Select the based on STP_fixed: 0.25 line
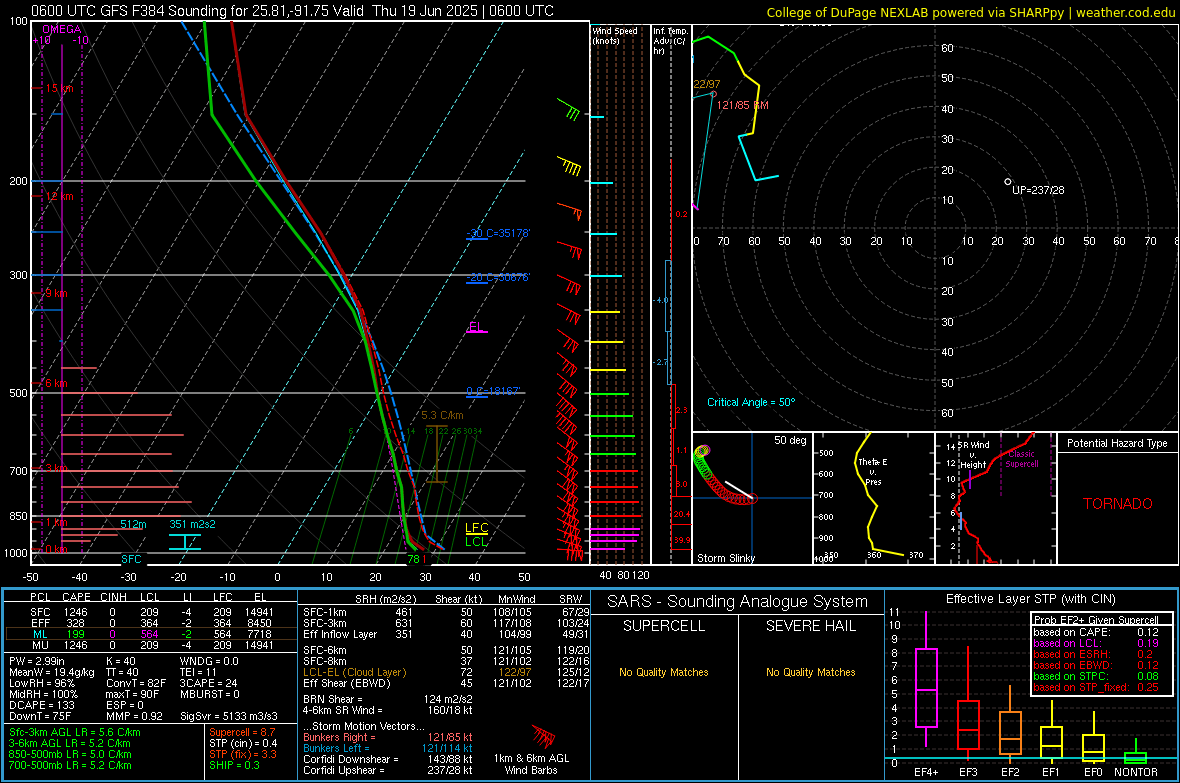Screen dimensions: 1180x783 point(1096,687)
